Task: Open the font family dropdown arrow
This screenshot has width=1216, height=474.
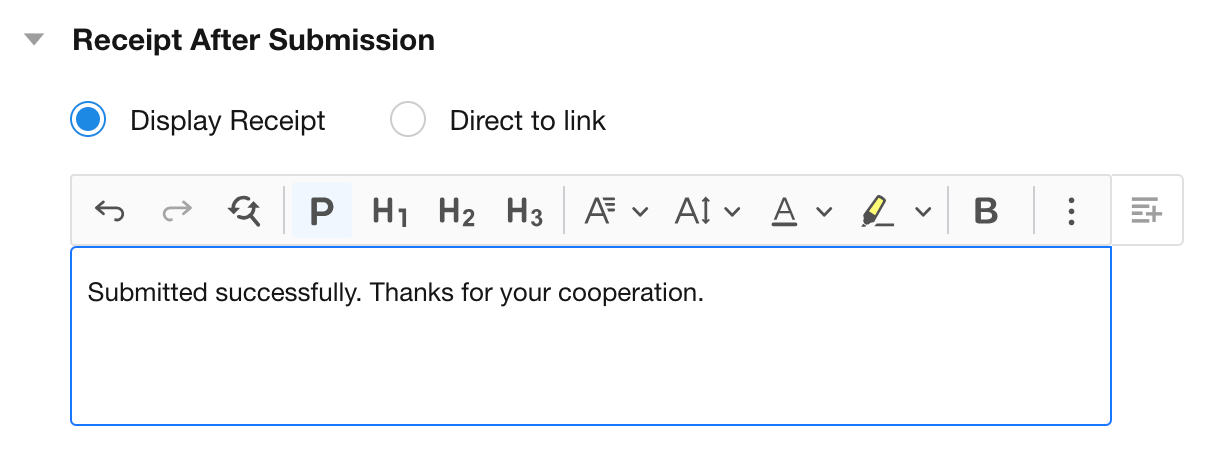Action: (641, 212)
